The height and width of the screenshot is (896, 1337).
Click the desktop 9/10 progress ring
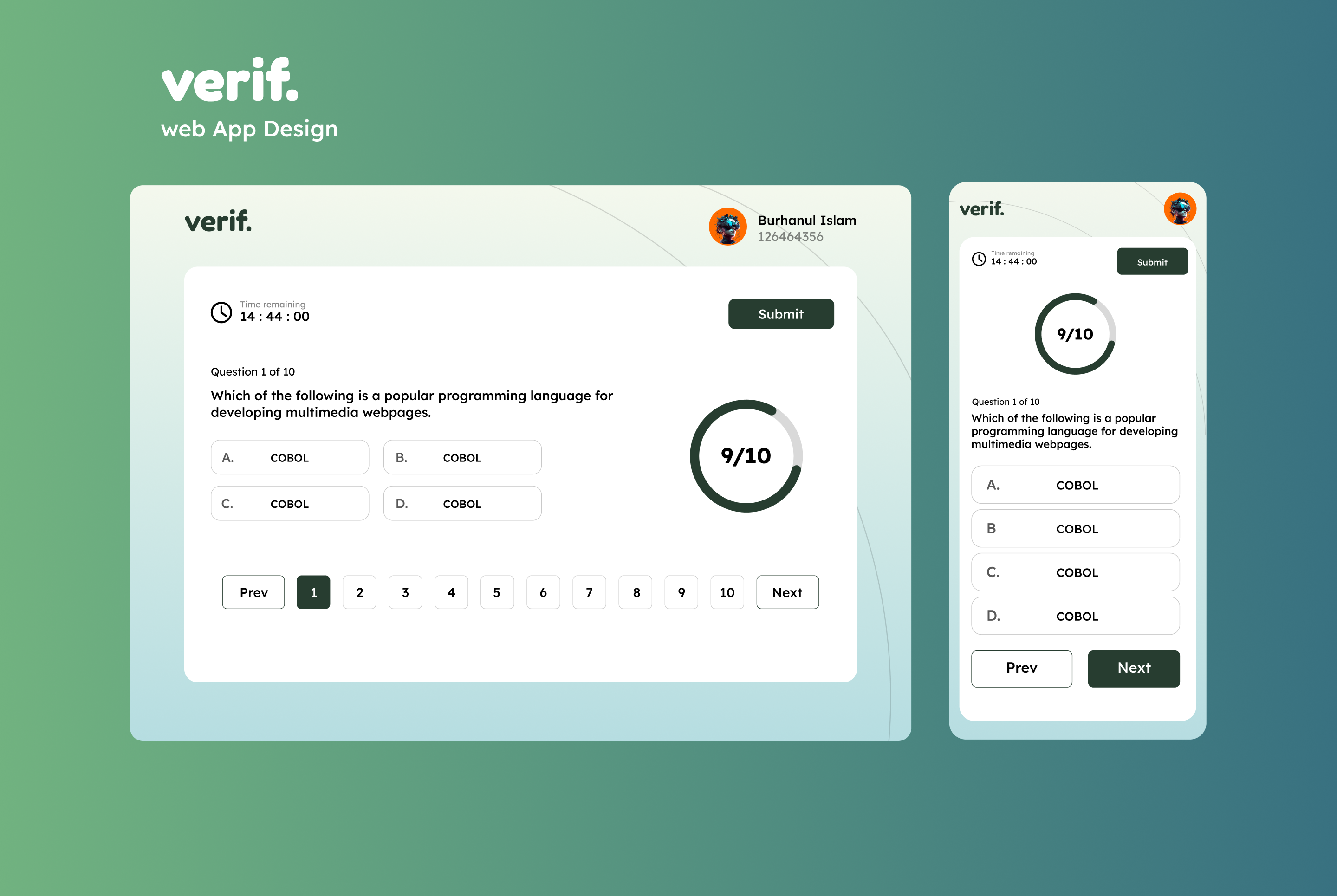click(746, 456)
